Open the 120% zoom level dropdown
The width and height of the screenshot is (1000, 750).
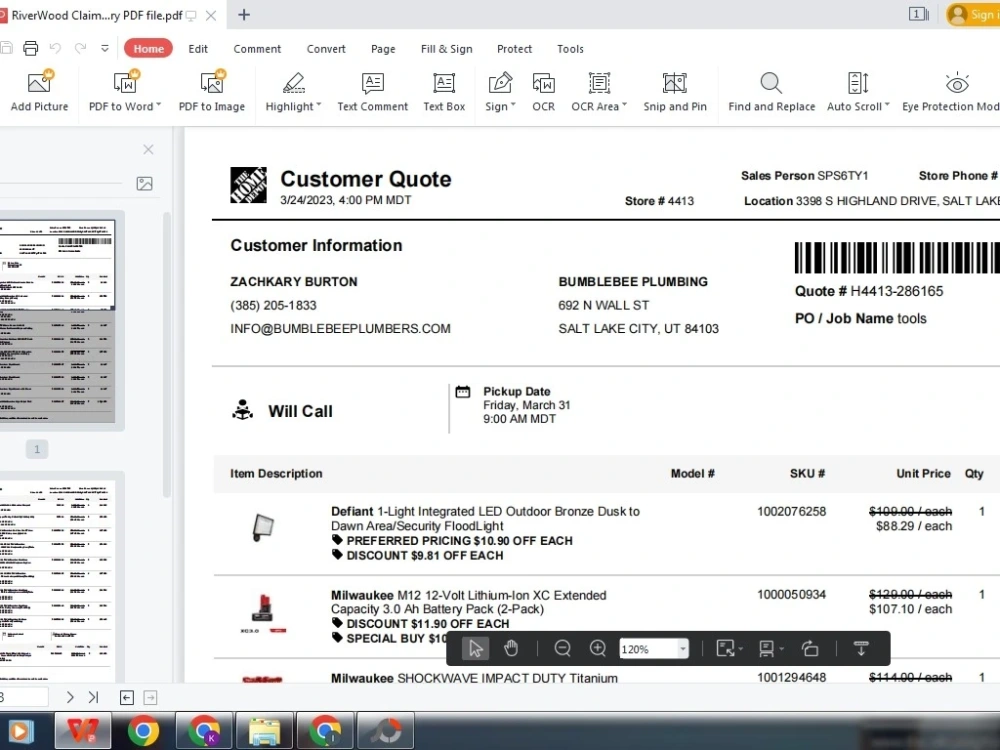tap(682, 649)
